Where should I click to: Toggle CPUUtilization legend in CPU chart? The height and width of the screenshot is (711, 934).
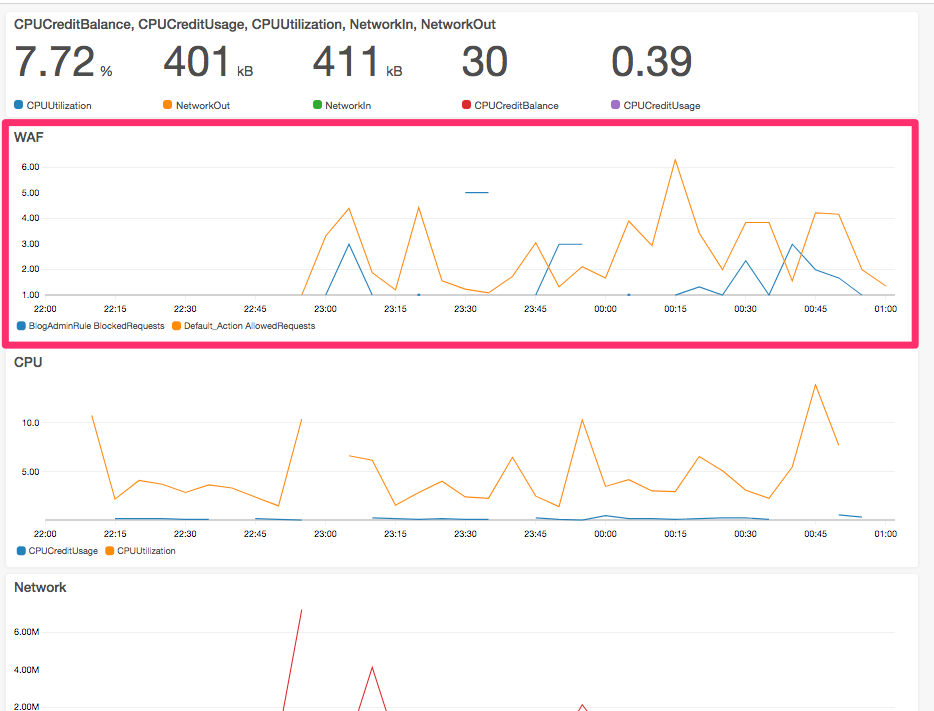pos(141,551)
